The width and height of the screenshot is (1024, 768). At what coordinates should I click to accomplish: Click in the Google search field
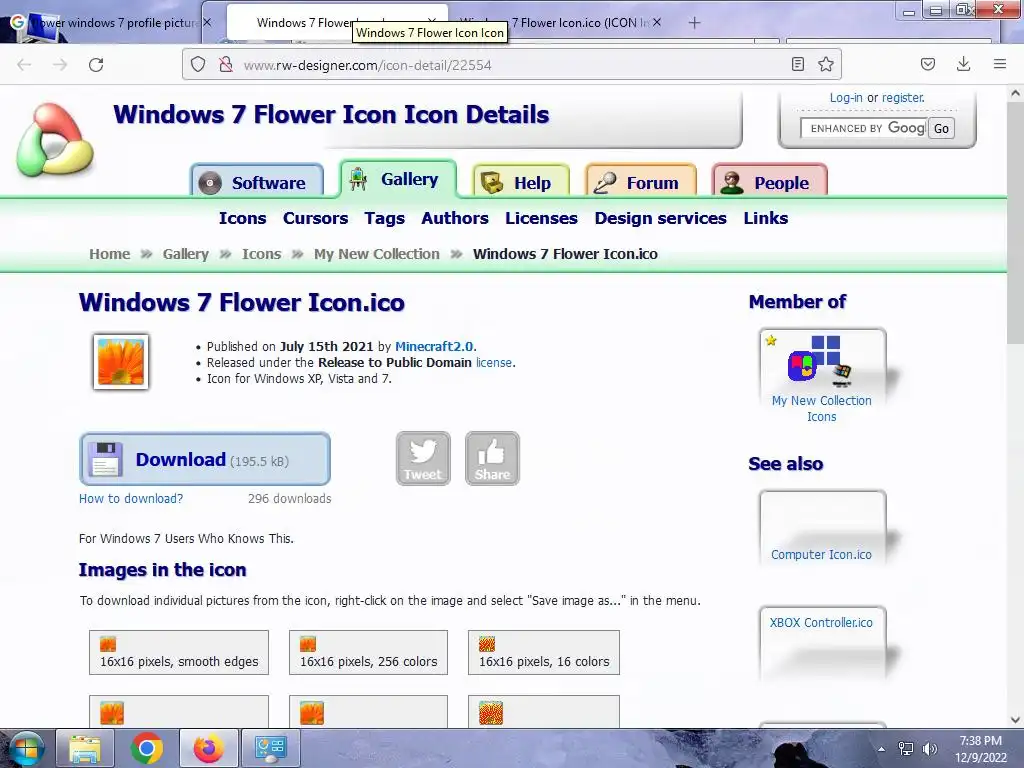tap(863, 128)
